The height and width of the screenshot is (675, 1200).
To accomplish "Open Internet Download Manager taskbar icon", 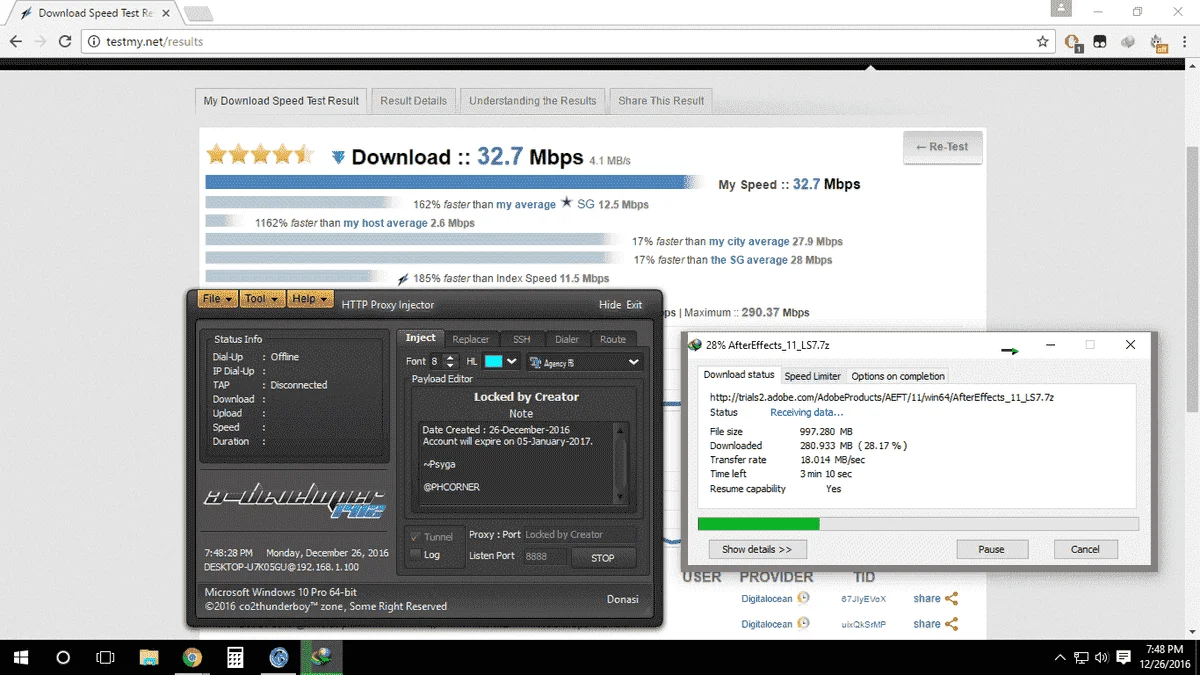I will [322, 658].
